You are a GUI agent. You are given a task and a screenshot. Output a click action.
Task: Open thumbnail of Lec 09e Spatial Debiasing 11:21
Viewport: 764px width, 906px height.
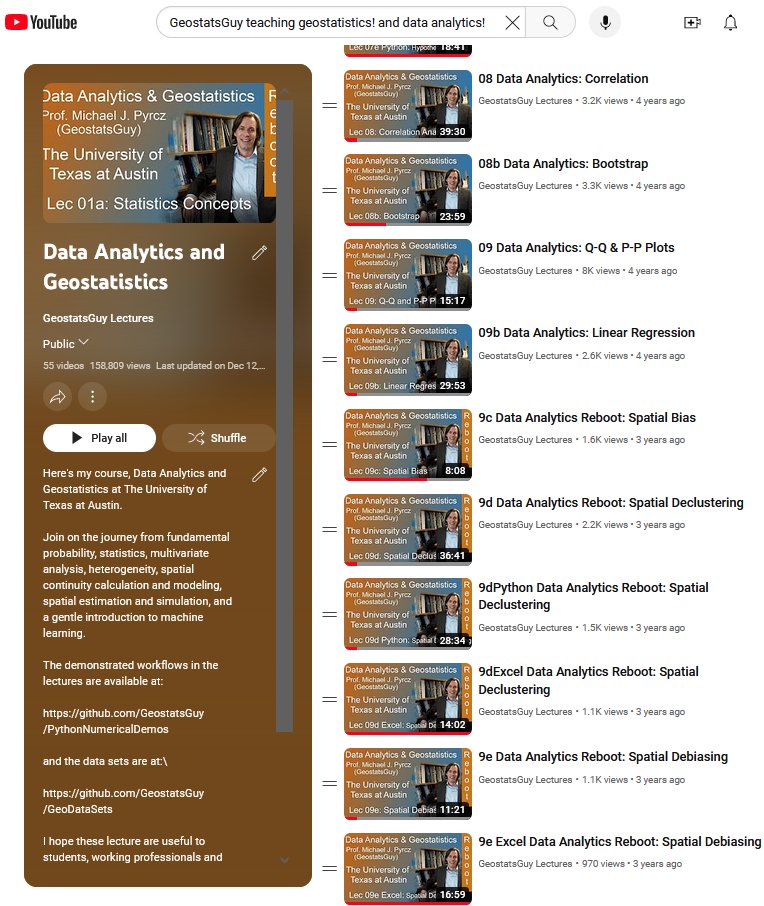[x=408, y=784]
